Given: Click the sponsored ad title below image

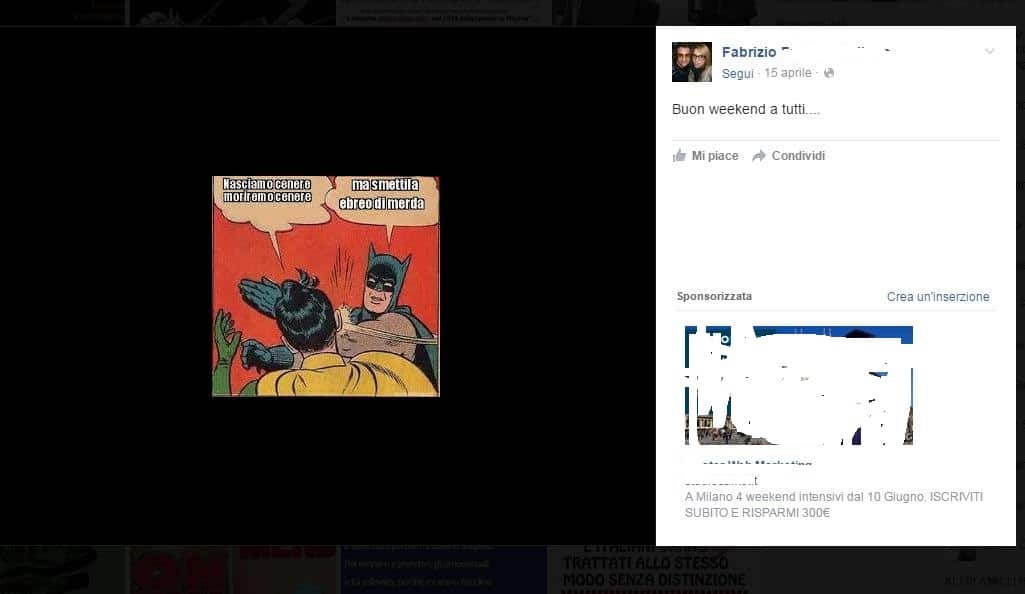Looking at the screenshot, I should coord(748,465).
